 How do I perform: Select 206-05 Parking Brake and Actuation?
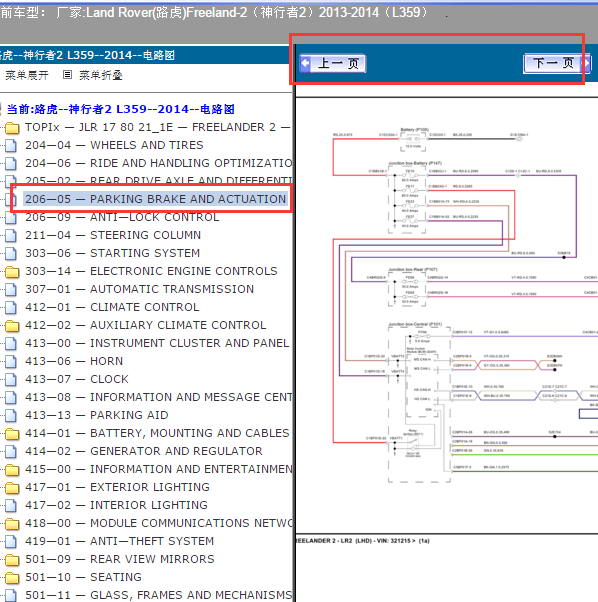155,199
